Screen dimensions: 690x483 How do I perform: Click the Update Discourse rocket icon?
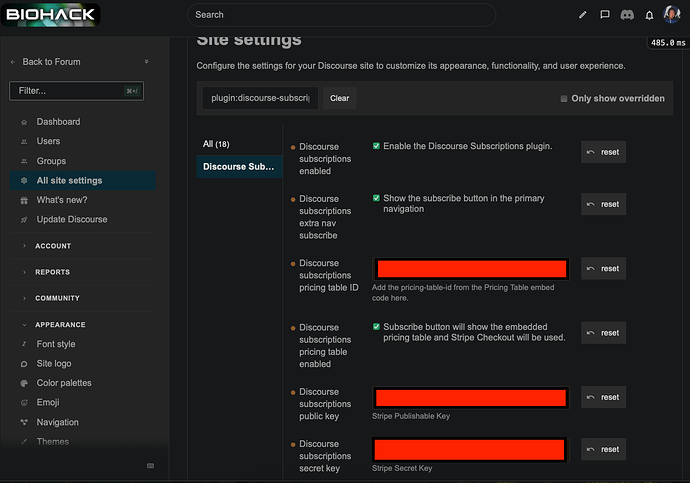24,220
